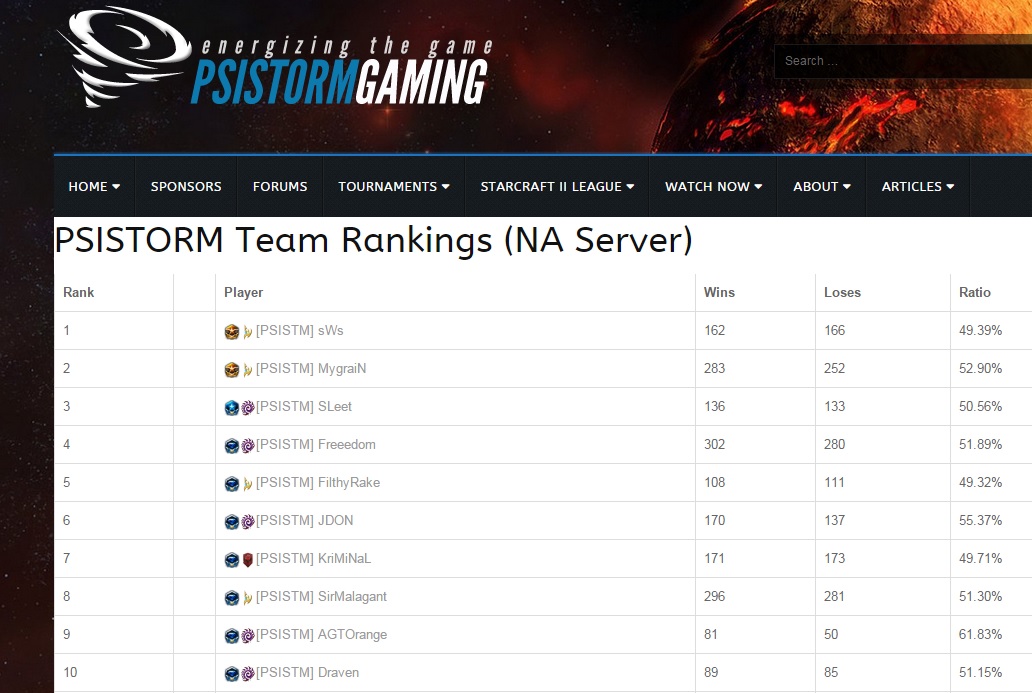The image size is (1032, 693).
Task: Click the Ratio column header
Action: coord(975,292)
